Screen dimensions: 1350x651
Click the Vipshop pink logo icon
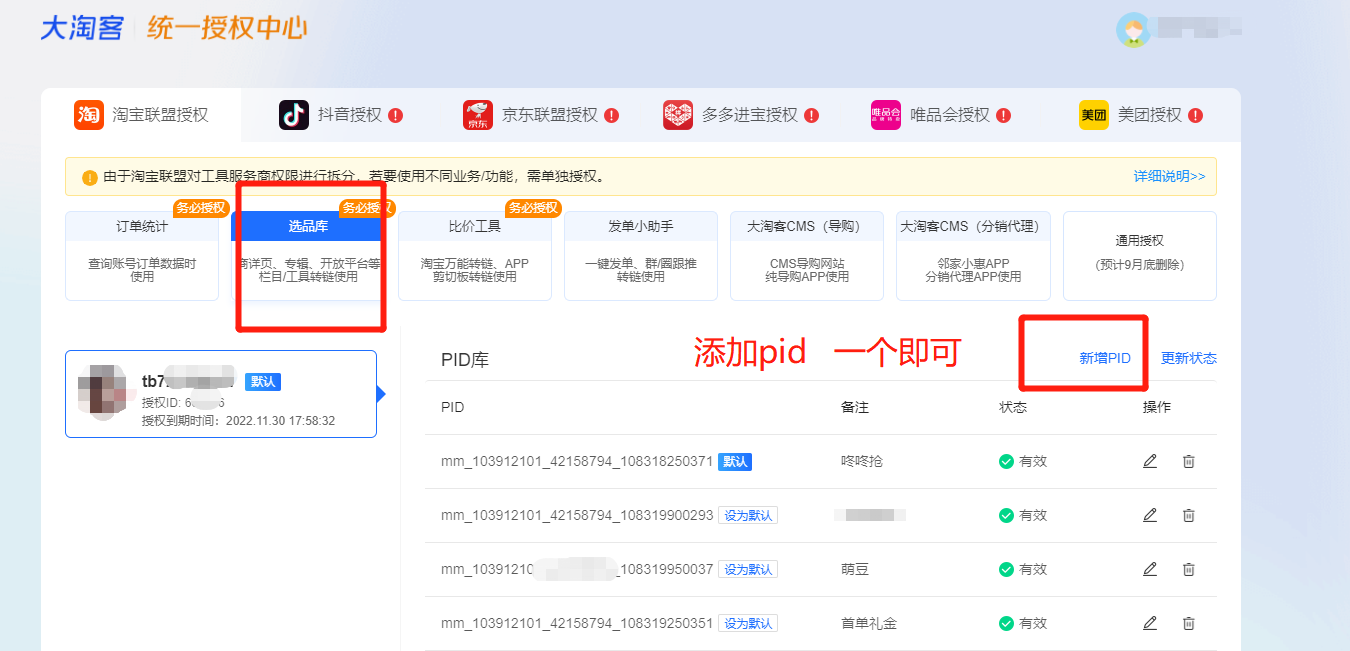tap(886, 115)
